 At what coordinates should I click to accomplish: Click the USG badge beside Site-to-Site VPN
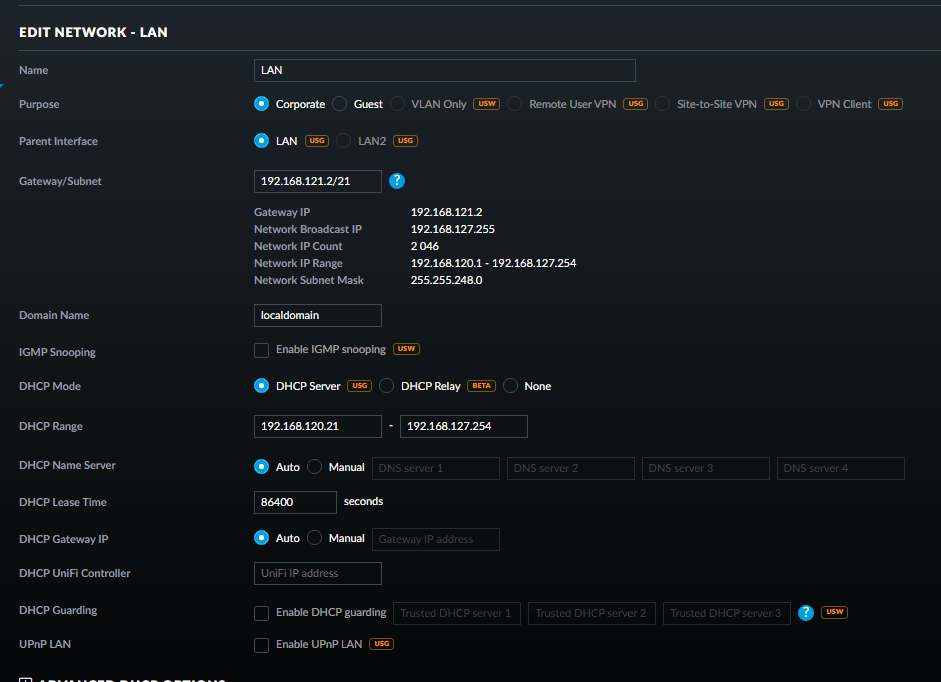[x=776, y=104]
